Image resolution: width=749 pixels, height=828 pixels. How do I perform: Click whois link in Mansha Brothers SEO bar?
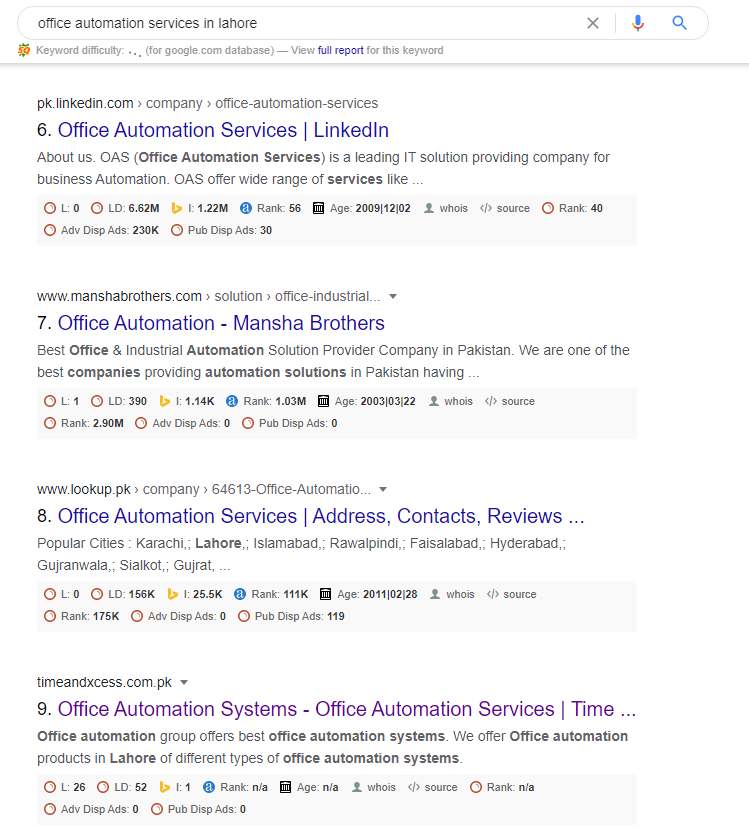(458, 401)
